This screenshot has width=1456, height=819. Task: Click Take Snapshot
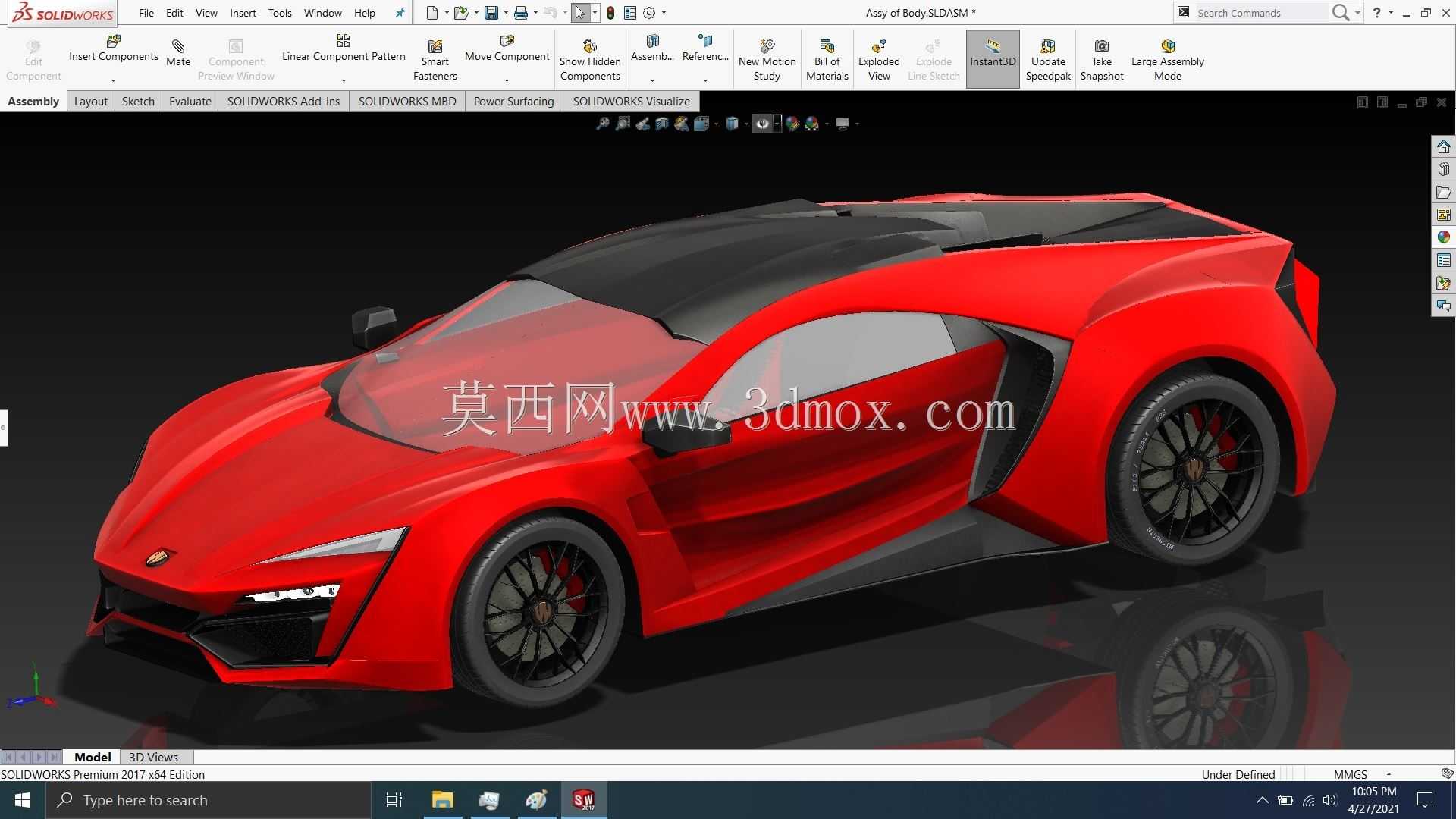click(1102, 61)
